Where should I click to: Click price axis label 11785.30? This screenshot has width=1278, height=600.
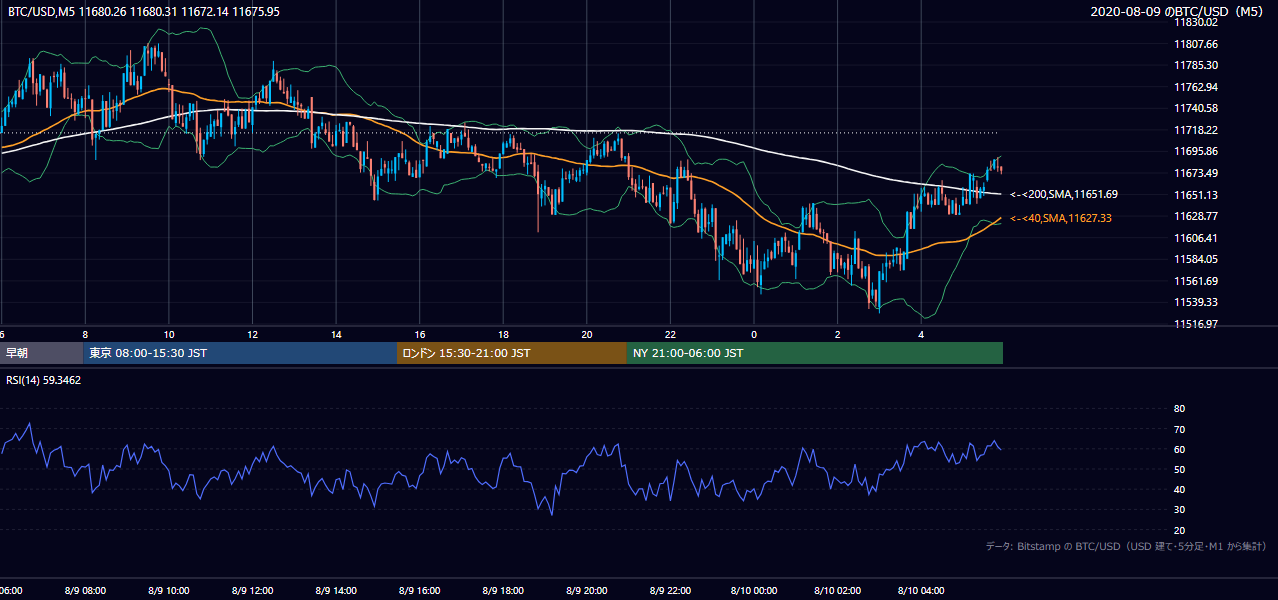coord(1196,65)
